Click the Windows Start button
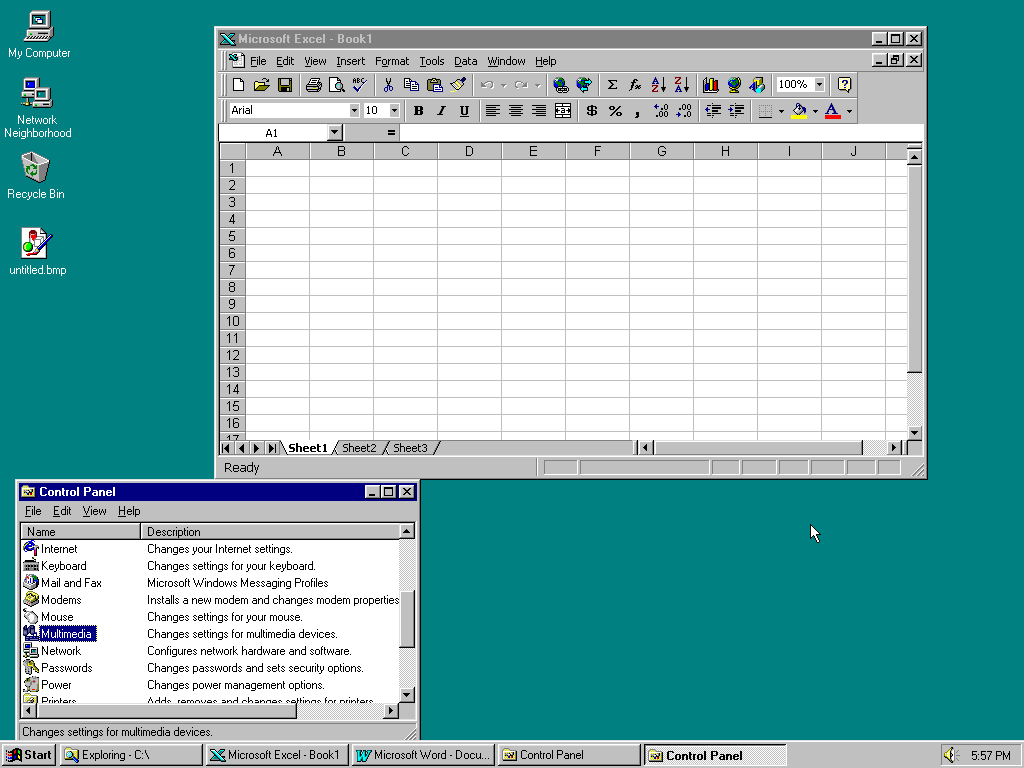The width and height of the screenshot is (1024, 768). pos(29,755)
